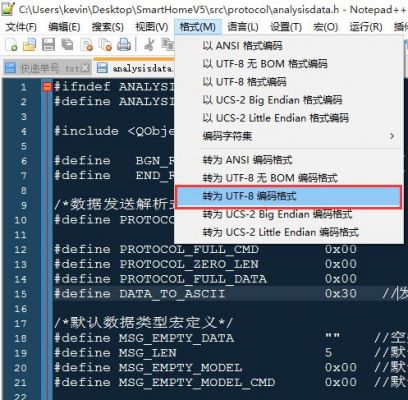Click the /*数据发送解析 comment on line 9
408x400 pixels.
pyautogui.click(x=114, y=205)
